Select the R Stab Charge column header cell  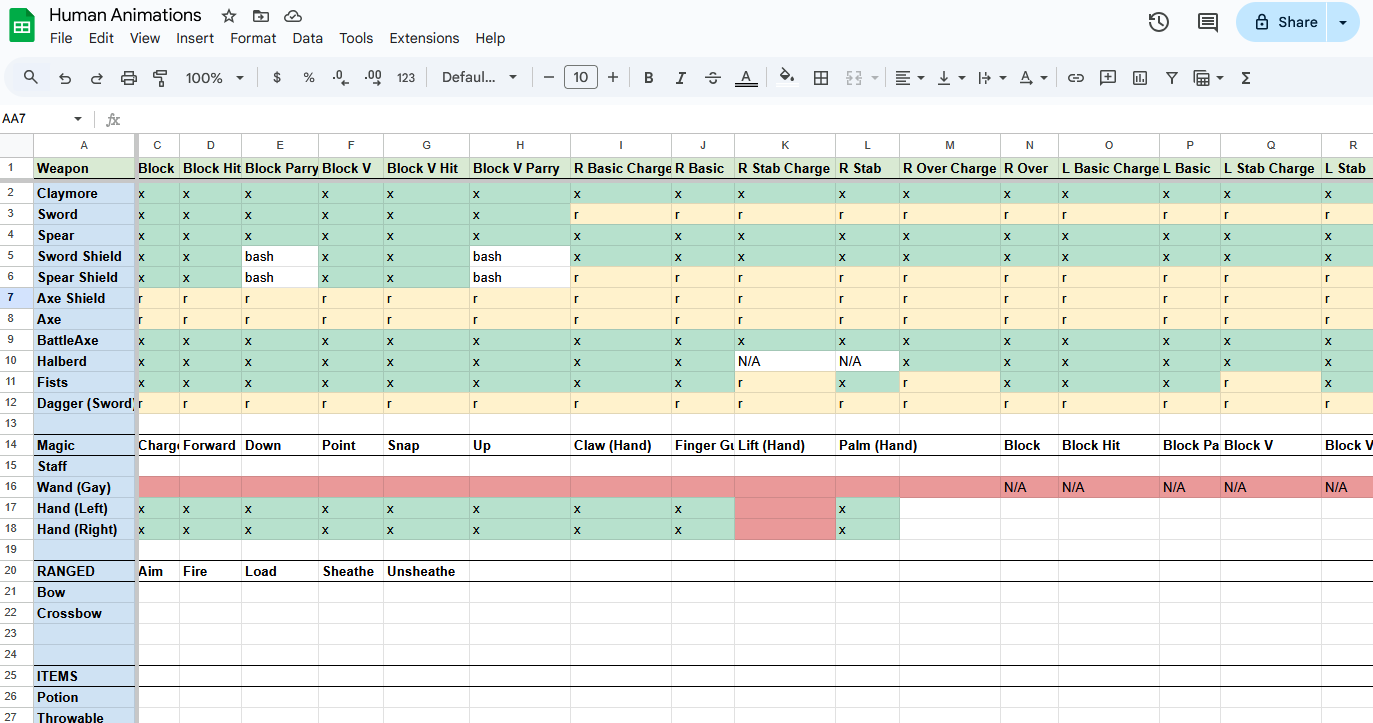785,168
